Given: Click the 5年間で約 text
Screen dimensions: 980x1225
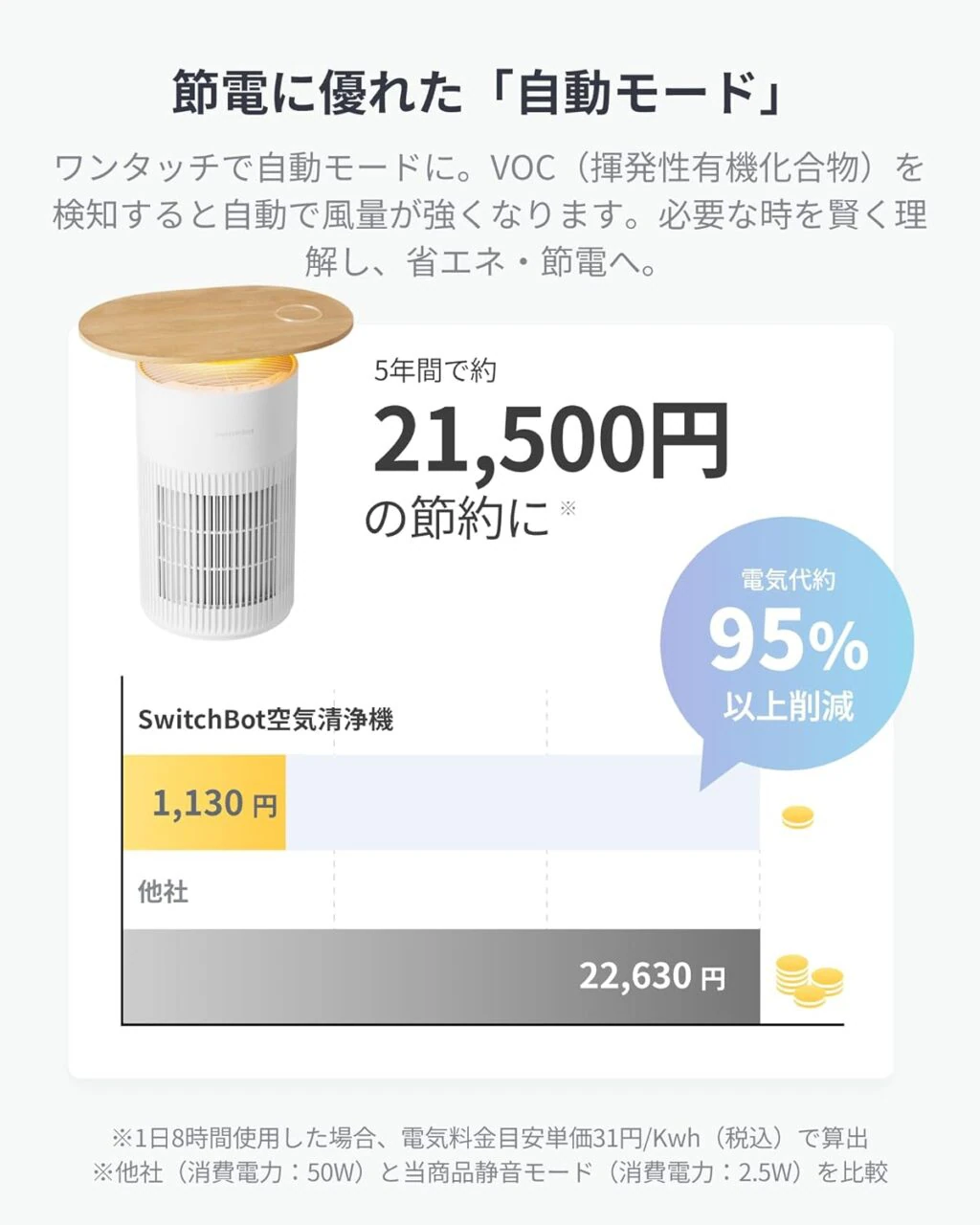Looking at the screenshot, I should [435, 370].
